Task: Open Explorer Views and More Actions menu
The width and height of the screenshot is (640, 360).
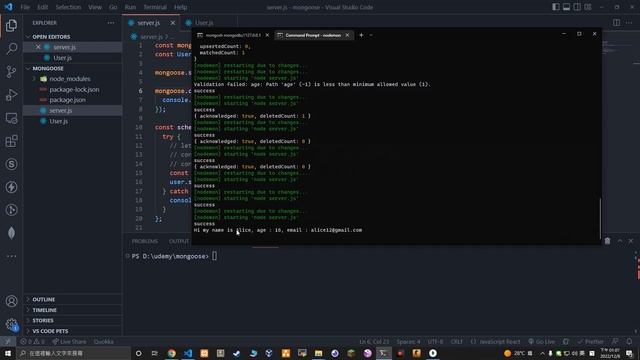Action: [111, 23]
